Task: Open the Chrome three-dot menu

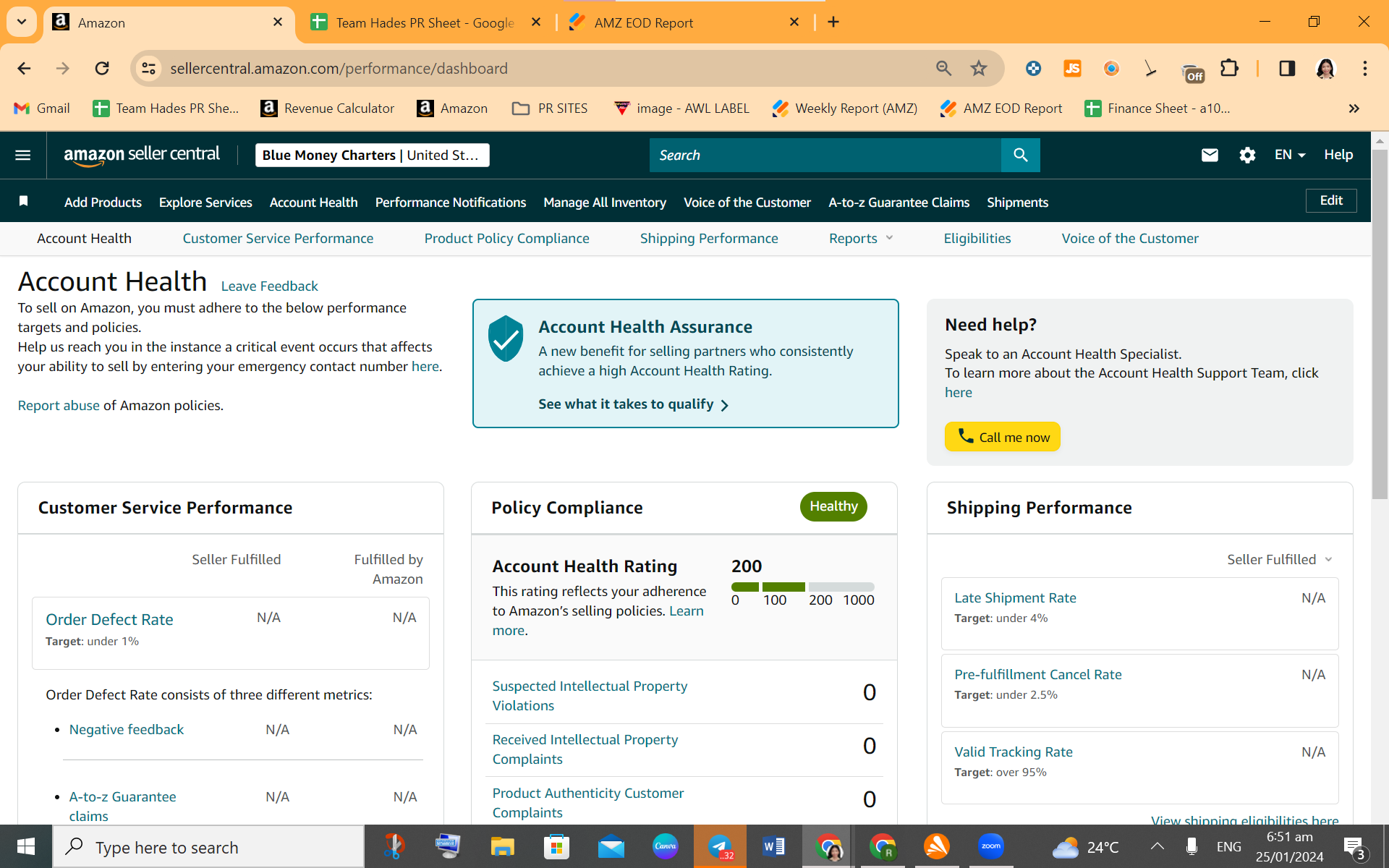Action: pos(1365,69)
